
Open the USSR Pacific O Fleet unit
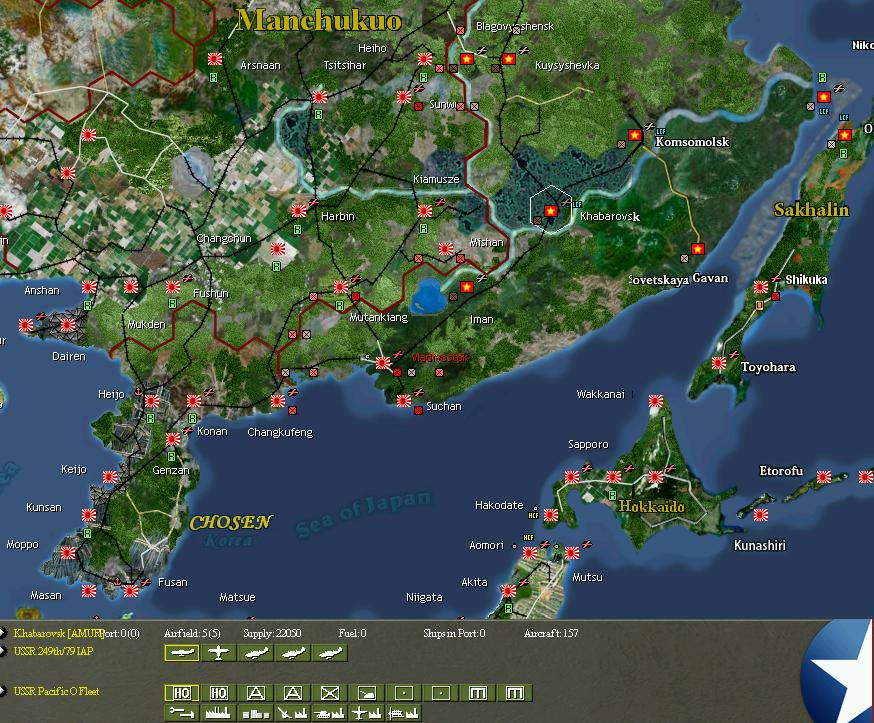pyautogui.click(x=56, y=691)
